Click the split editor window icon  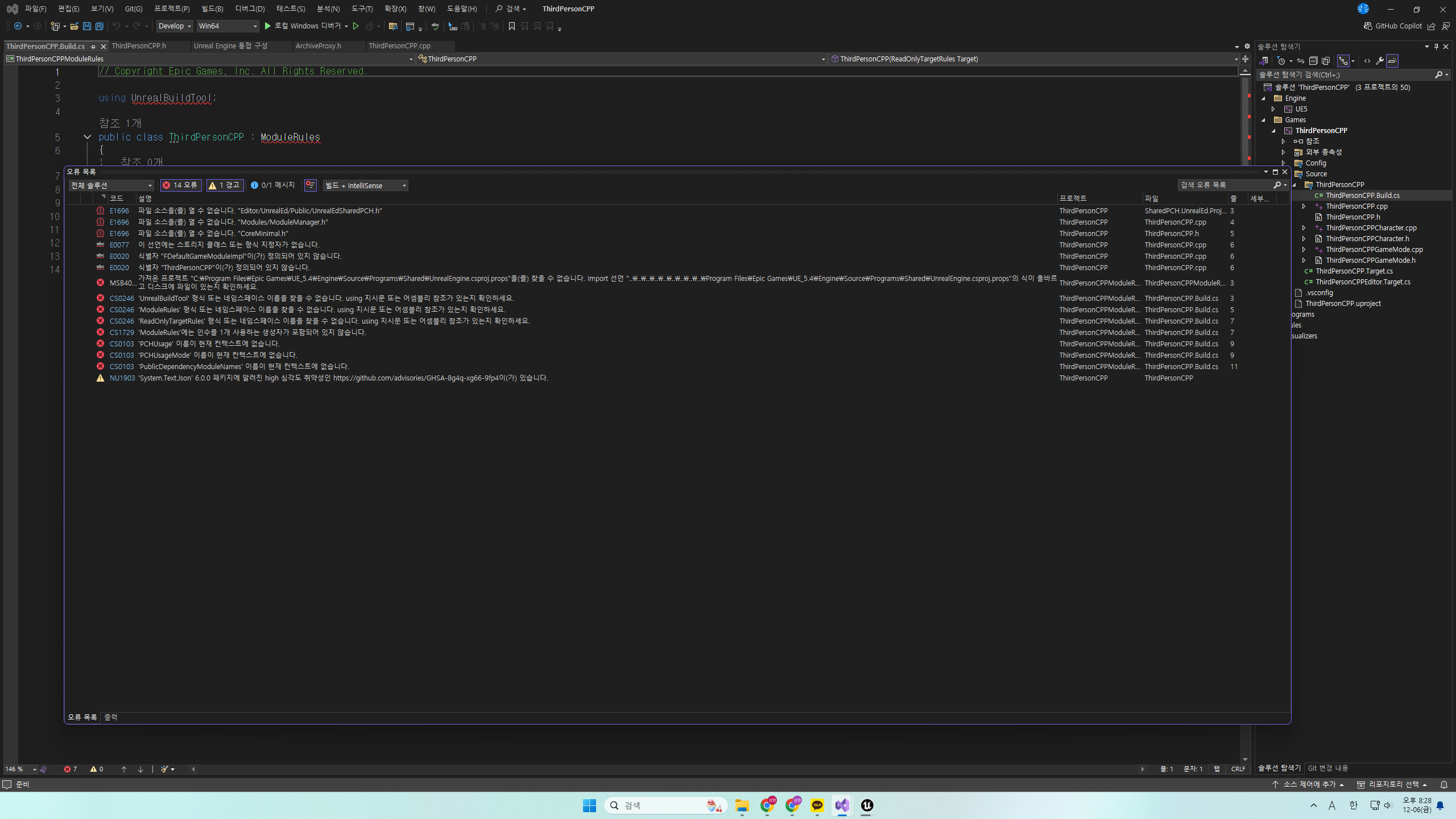pos(1245,59)
